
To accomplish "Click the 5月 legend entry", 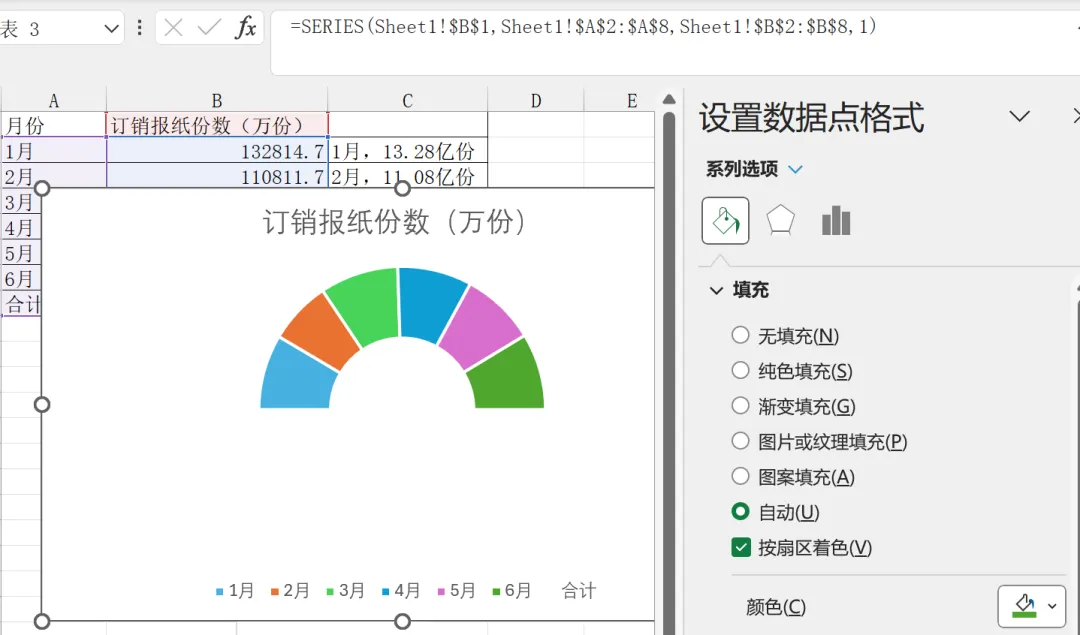I will (x=457, y=590).
